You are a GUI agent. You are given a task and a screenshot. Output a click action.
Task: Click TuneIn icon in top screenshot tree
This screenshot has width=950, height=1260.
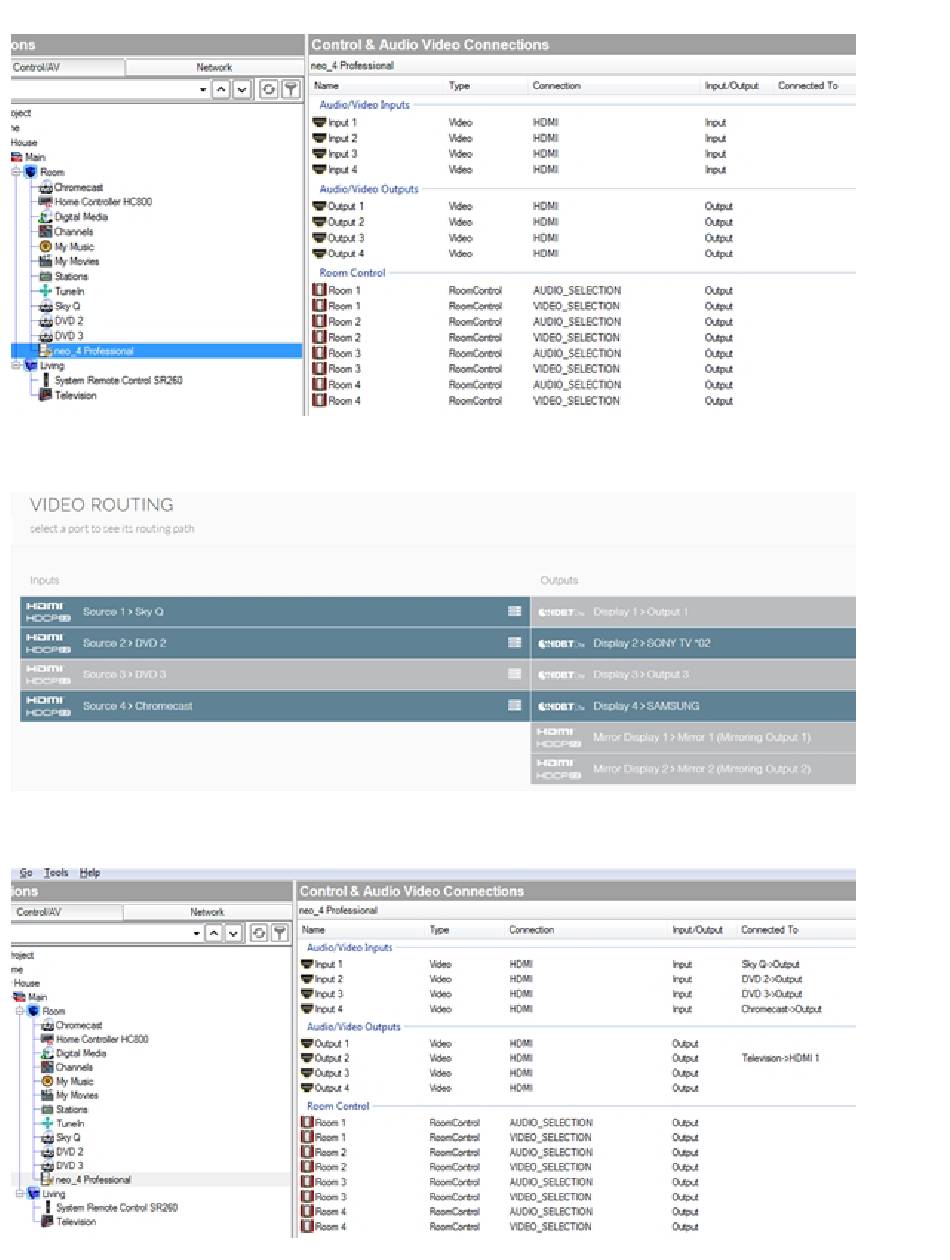tap(45, 292)
